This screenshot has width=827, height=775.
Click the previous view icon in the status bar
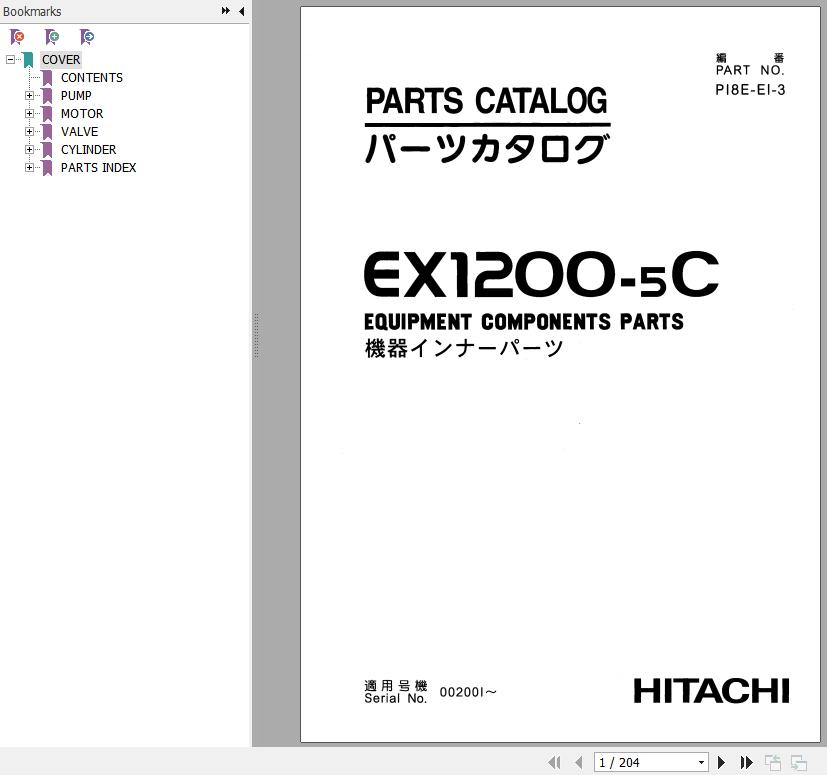(x=773, y=762)
